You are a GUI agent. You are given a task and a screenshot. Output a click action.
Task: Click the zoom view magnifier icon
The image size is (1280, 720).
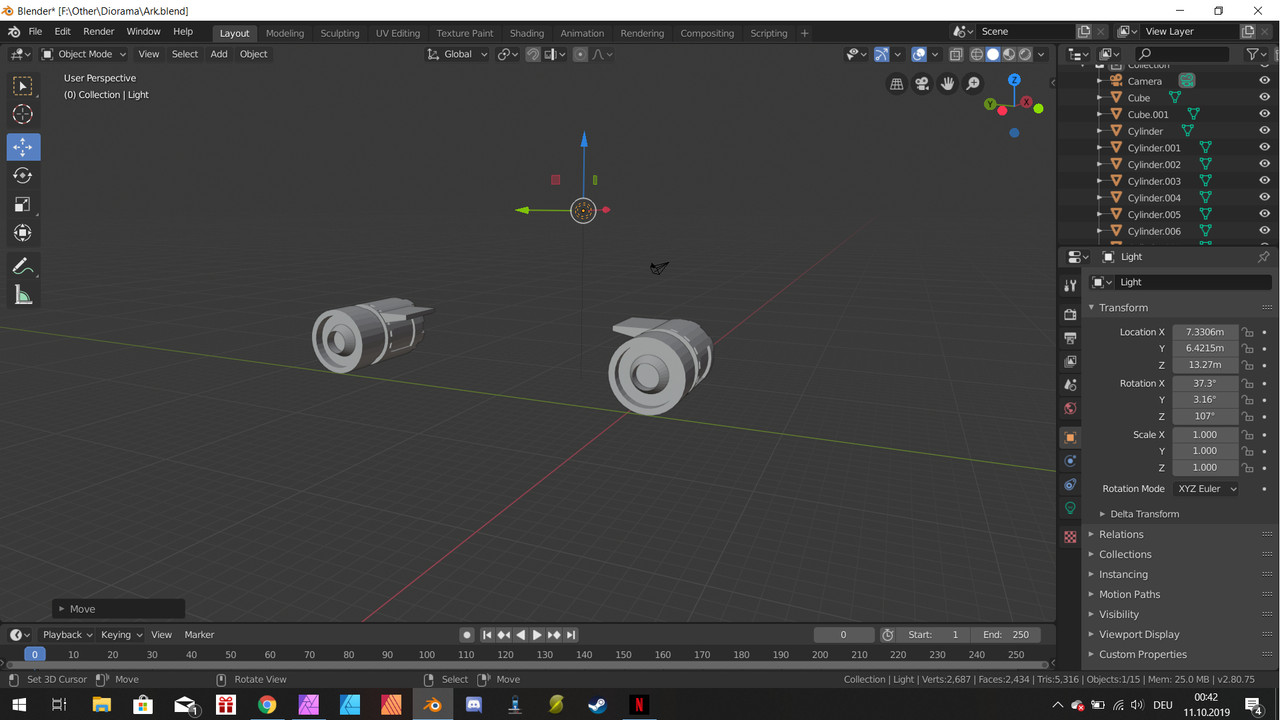[972, 84]
